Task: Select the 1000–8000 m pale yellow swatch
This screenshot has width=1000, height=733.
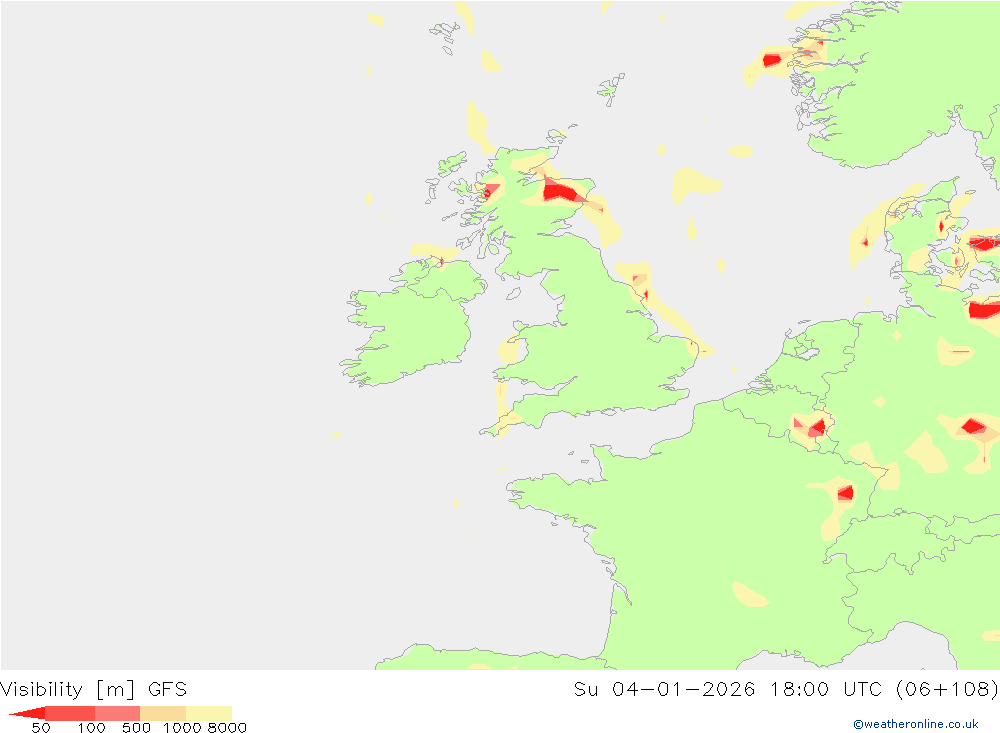Action: 209,713
